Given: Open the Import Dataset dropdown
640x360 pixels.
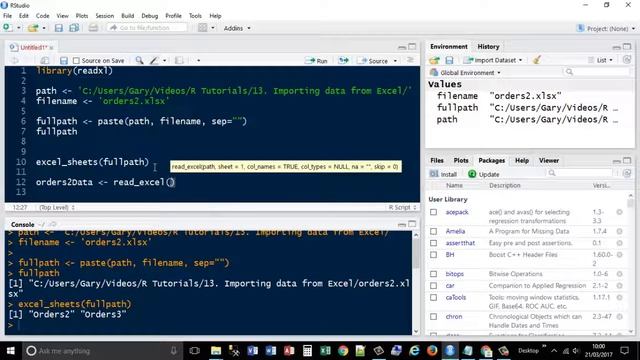Looking at the screenshot, I should [493, 60].
